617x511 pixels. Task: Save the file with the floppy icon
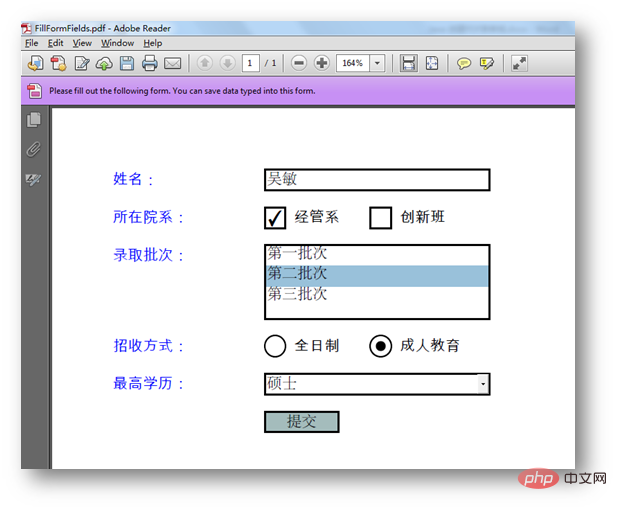tap(127, 63)
